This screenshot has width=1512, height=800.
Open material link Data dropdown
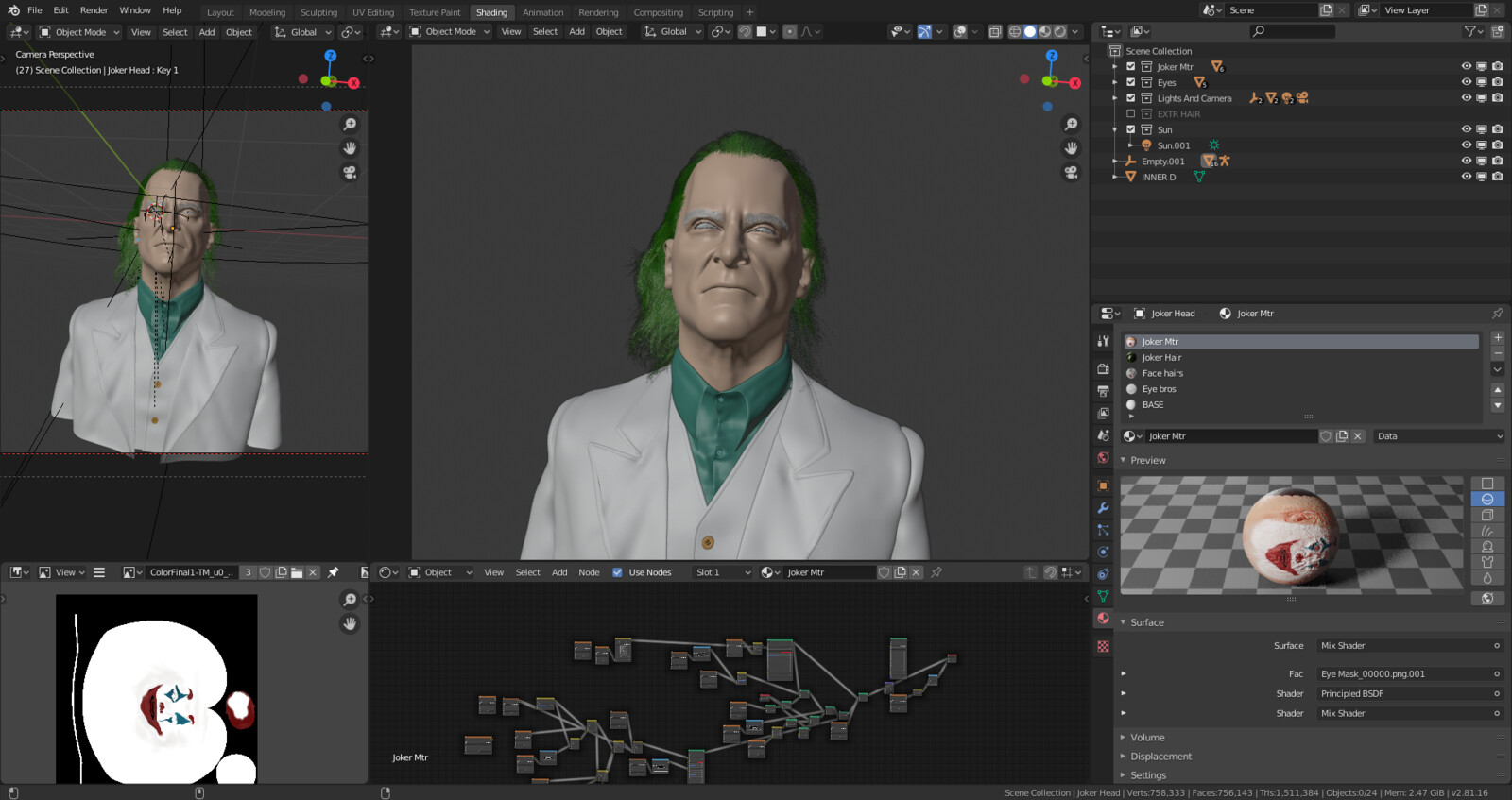[x=1439, y=436]
